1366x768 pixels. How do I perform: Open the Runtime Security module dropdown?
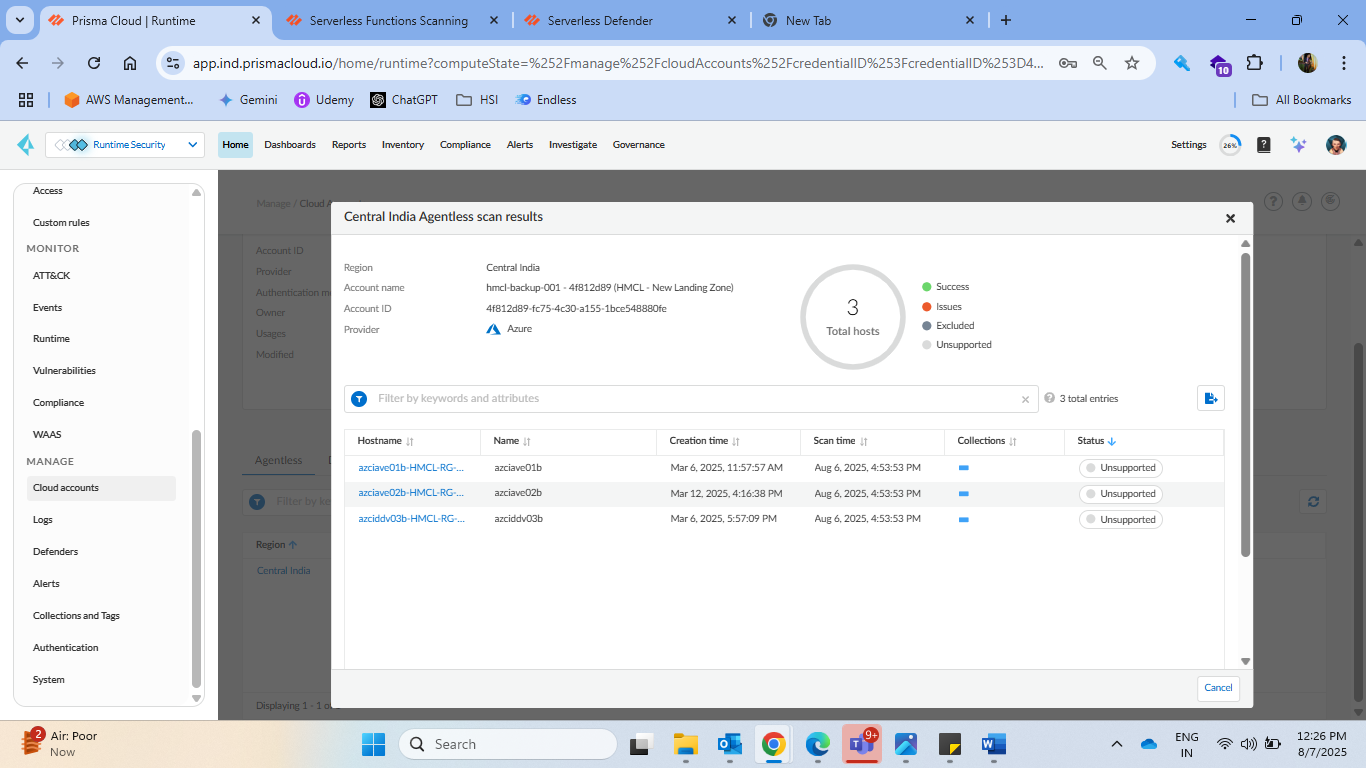coord(125,145)
